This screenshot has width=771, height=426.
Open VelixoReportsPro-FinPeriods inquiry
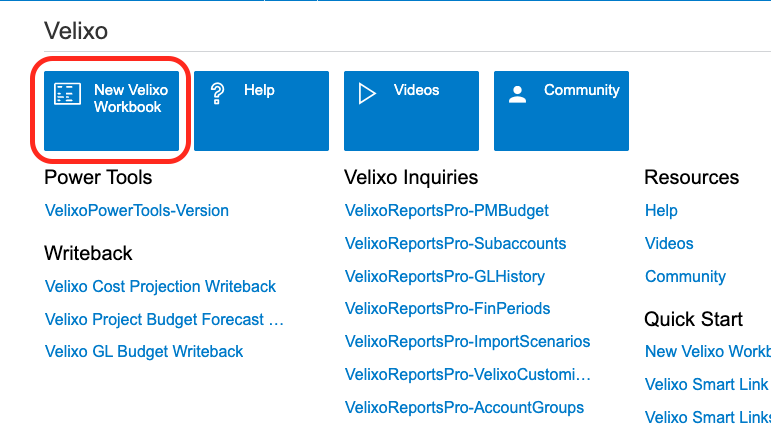[447, 308]
